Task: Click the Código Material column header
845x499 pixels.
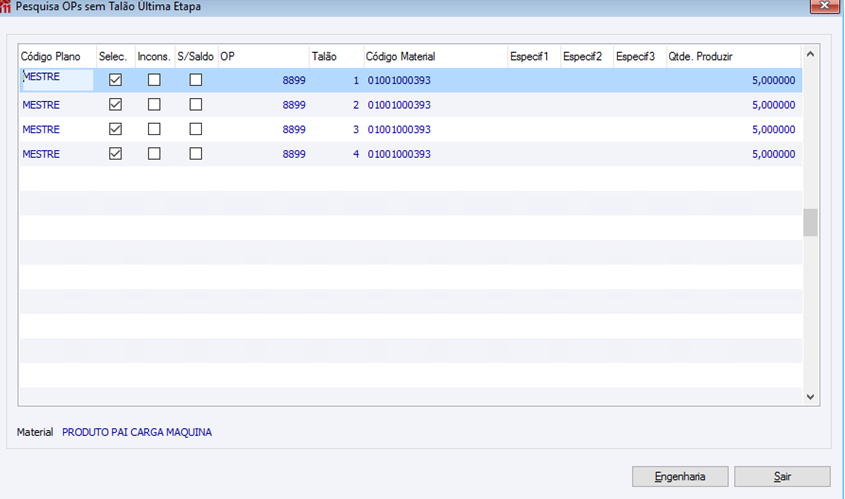Action: (436, 57)
